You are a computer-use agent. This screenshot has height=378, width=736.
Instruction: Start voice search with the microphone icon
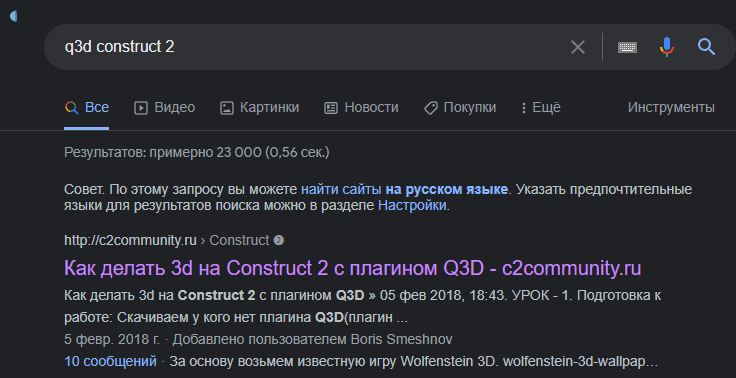point(667,47)
